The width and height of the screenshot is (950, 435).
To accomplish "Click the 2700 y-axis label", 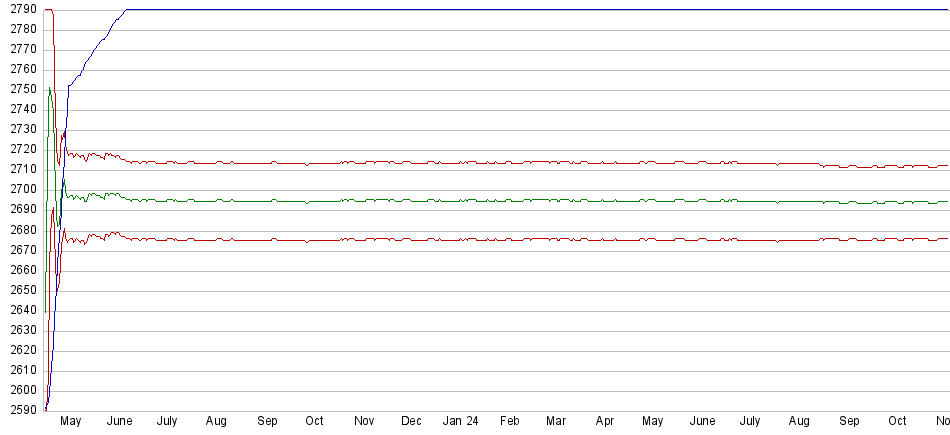I will click(x=22, y=189).
